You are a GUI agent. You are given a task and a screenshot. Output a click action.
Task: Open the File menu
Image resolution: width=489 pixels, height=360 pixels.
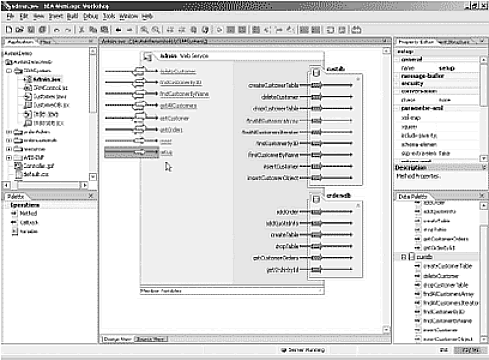tap(10, 16)
